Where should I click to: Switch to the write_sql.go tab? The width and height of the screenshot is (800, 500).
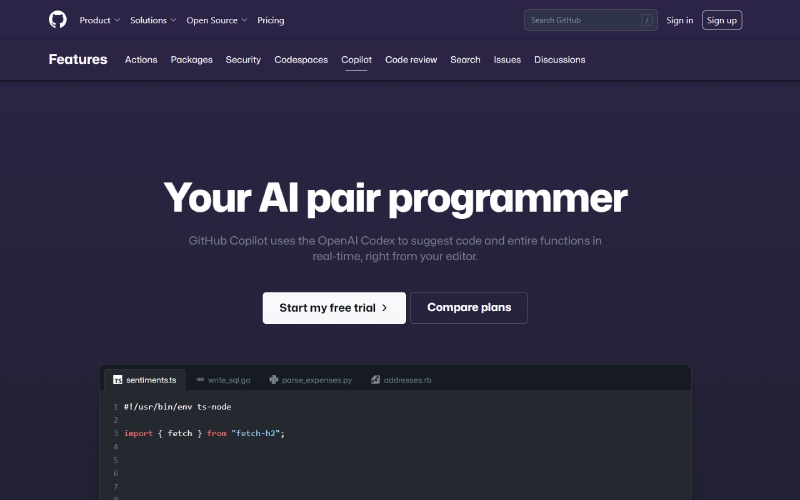[223, 380]
